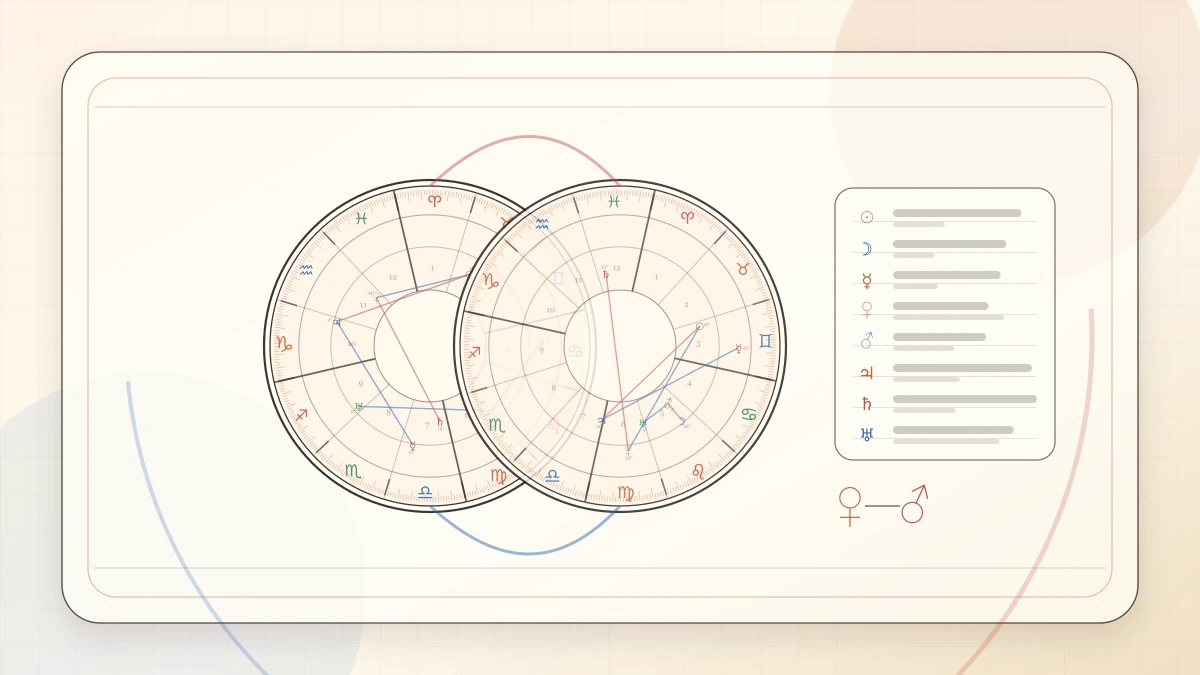Click the Cancer sign on the right chart
The height and width of the screenshot is (675, 1200).
748,413
